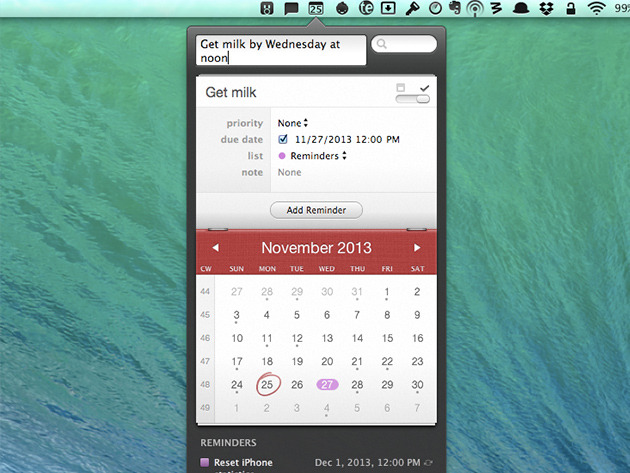Open the bowler hat menu bar icon
Image resolution: width=630 pixels, height=473 pixels.
[x=521, y=9]
